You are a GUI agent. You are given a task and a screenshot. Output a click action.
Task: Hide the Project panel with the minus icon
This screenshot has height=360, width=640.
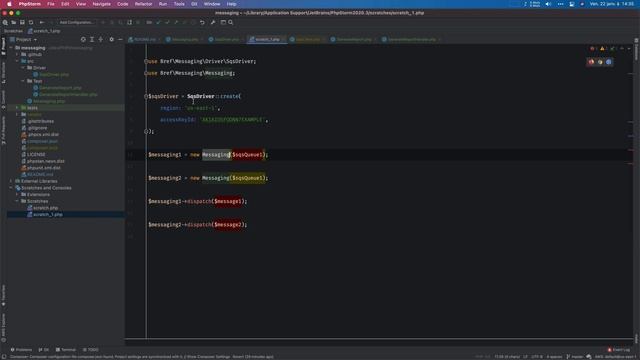pyautogui.click(x=120, y=40)
